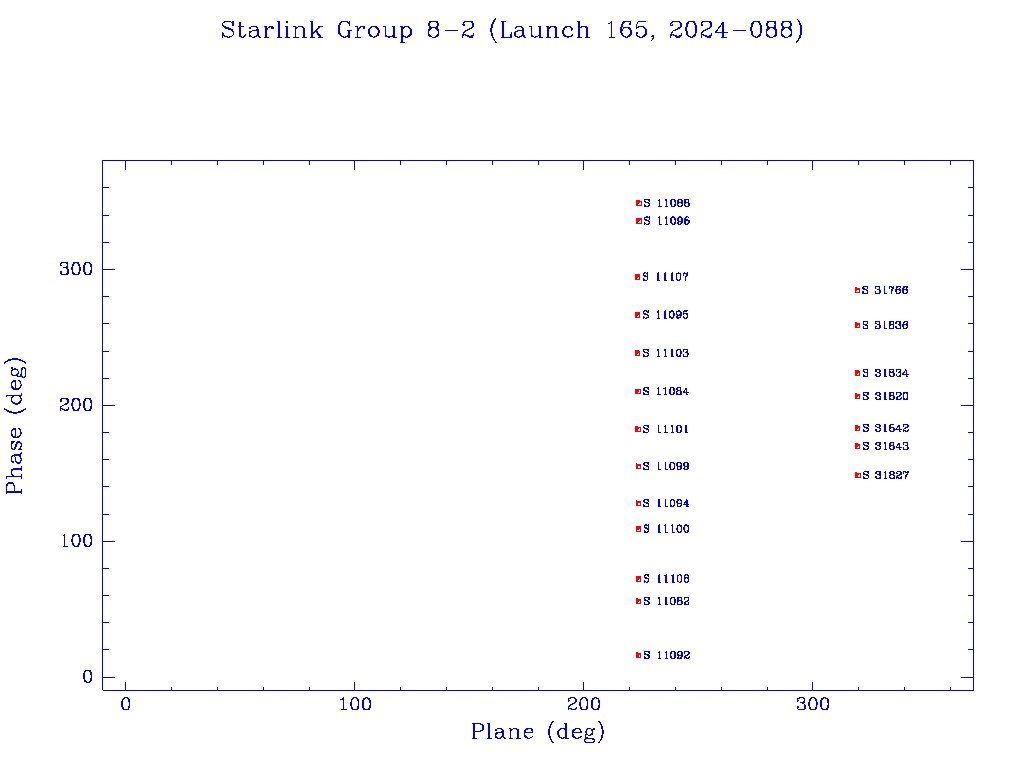Click the S 11094 satellite label
This screenshot has width=1024, height=768.
(x=666, y=504)
